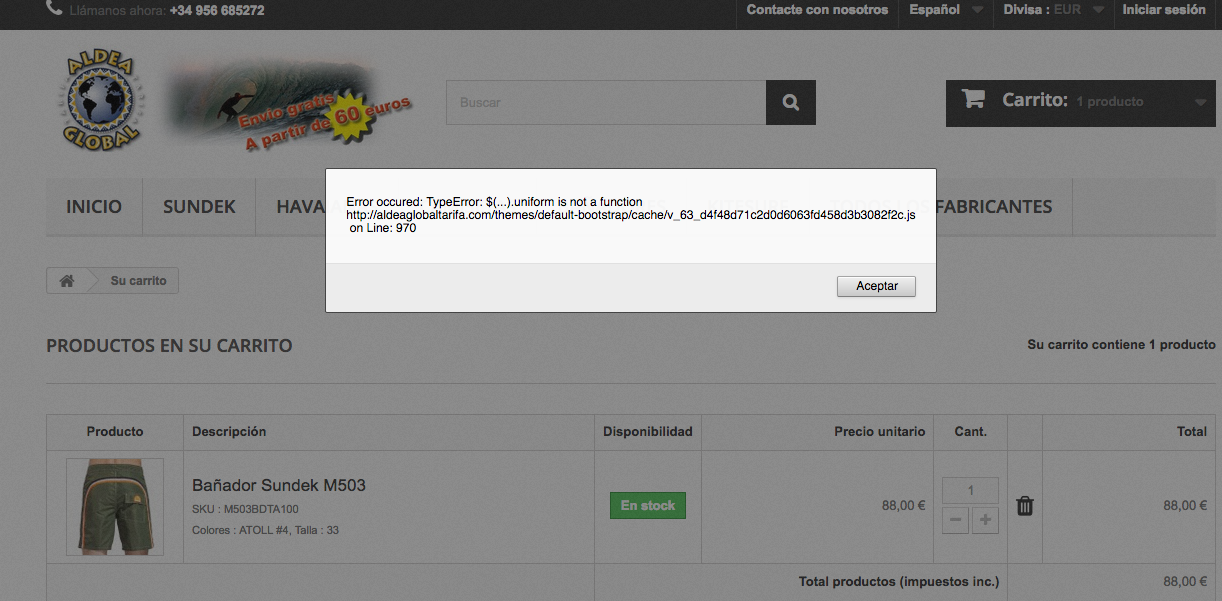Image resolution: width=1222 pixels, height=601 pixels.
Task: Click Su carrito contiene 1 producto text
Action: click(x=1121, y=344)
